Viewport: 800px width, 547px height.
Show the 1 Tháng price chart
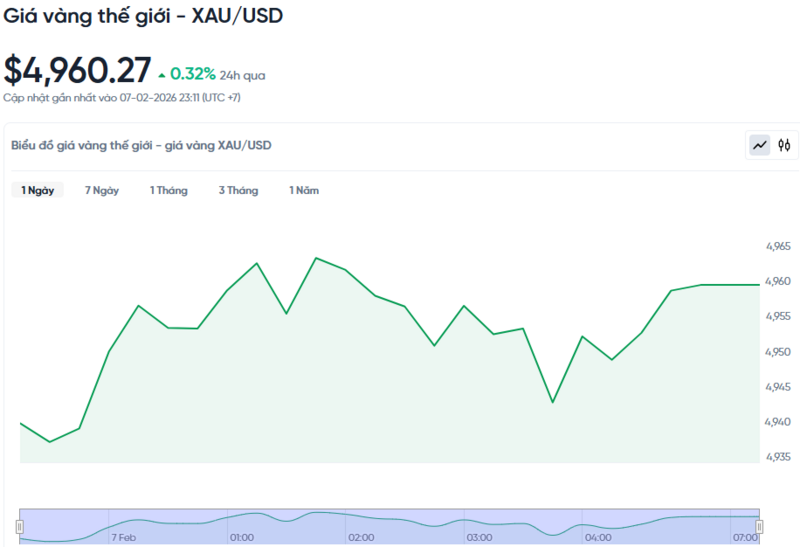168,190
